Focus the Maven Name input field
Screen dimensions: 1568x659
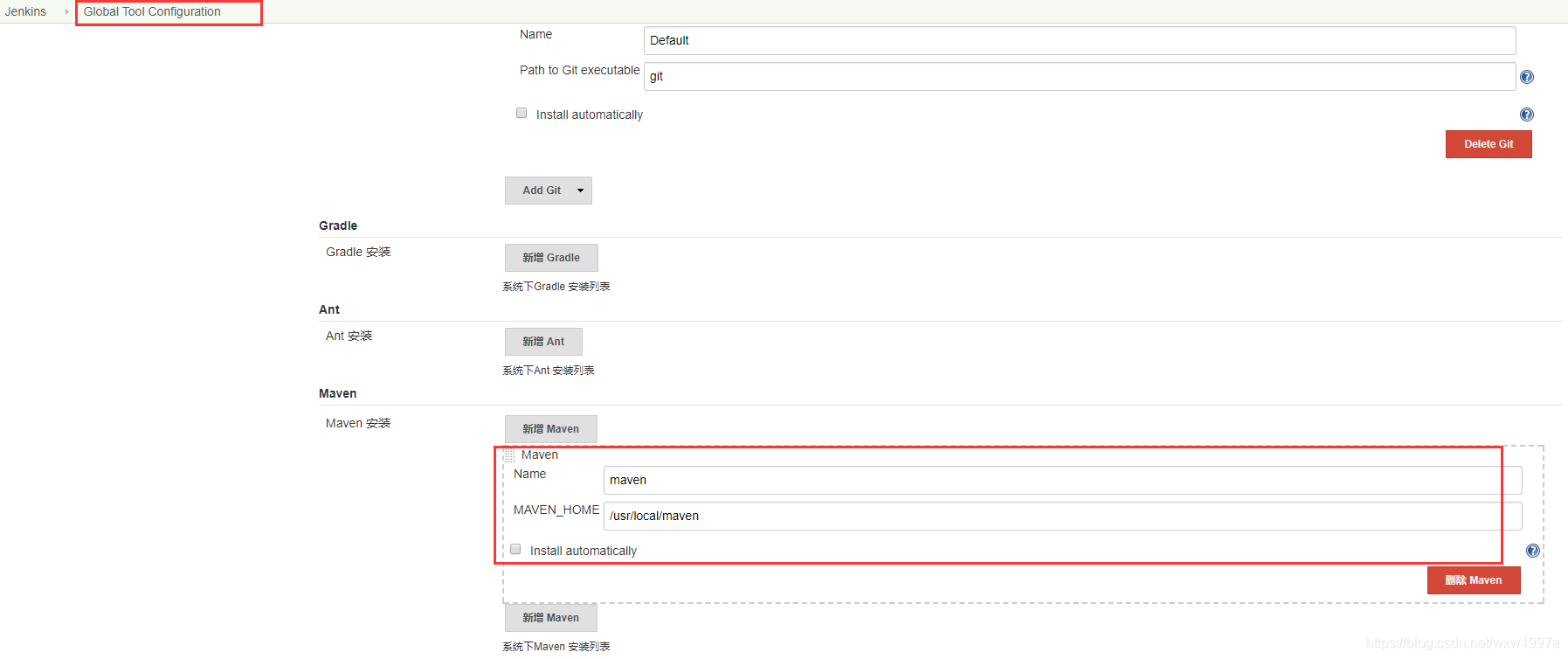(x=1062, y=480)
